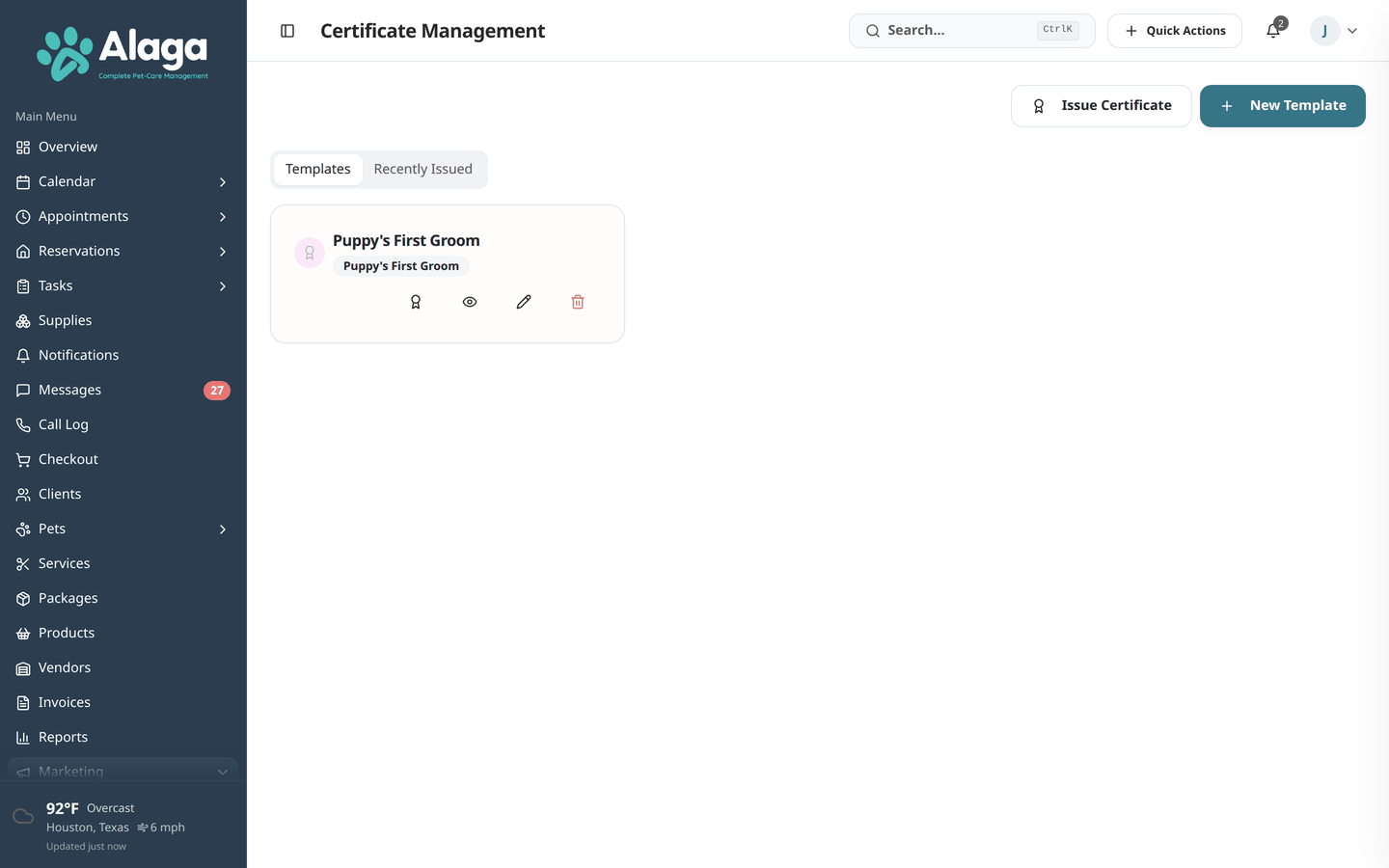Preview Puppy's First Groom template
The height and width of the screenshot is (868, 1389).
tap(470, 302)
